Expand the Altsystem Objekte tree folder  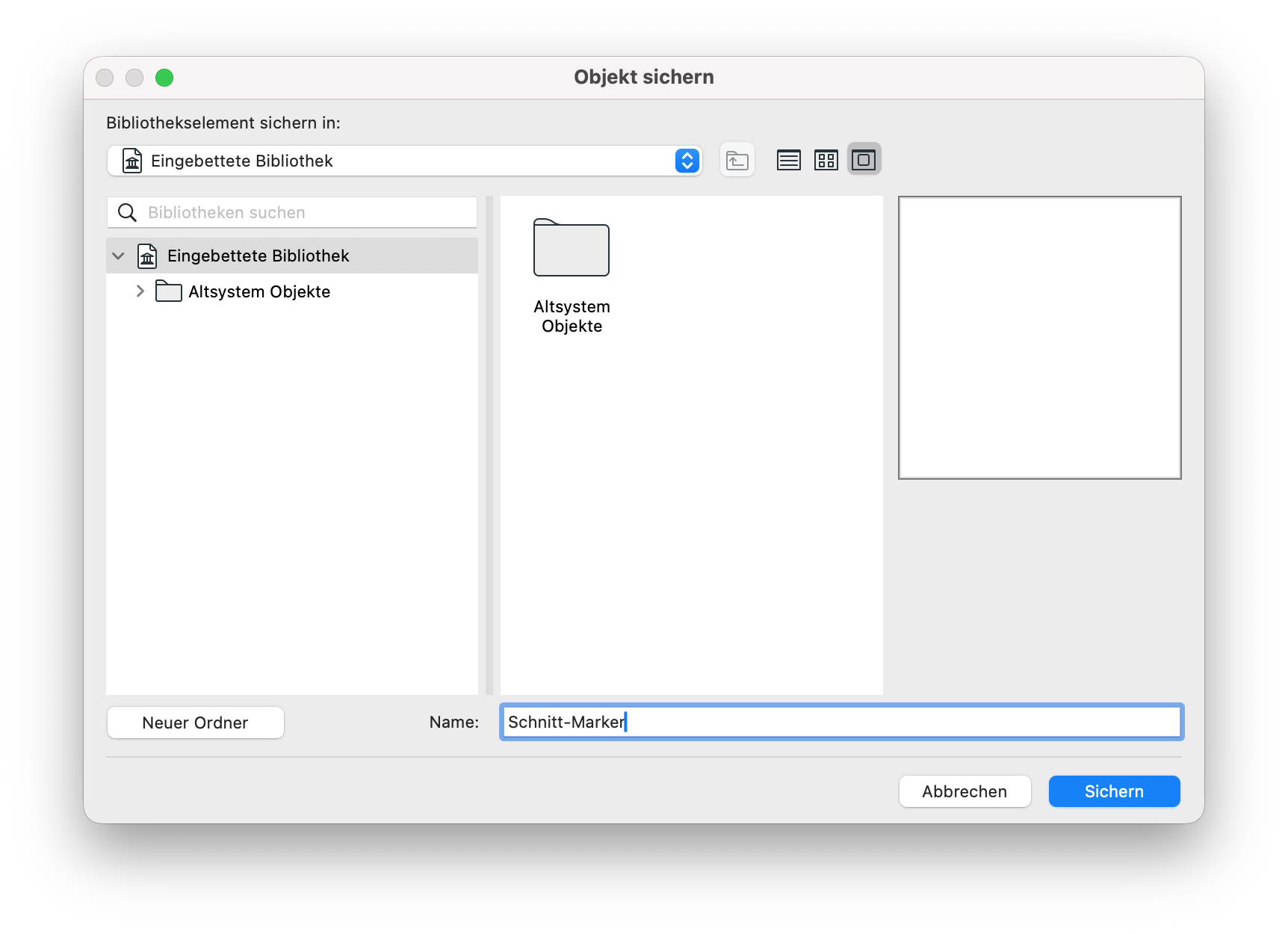[140, 291]
